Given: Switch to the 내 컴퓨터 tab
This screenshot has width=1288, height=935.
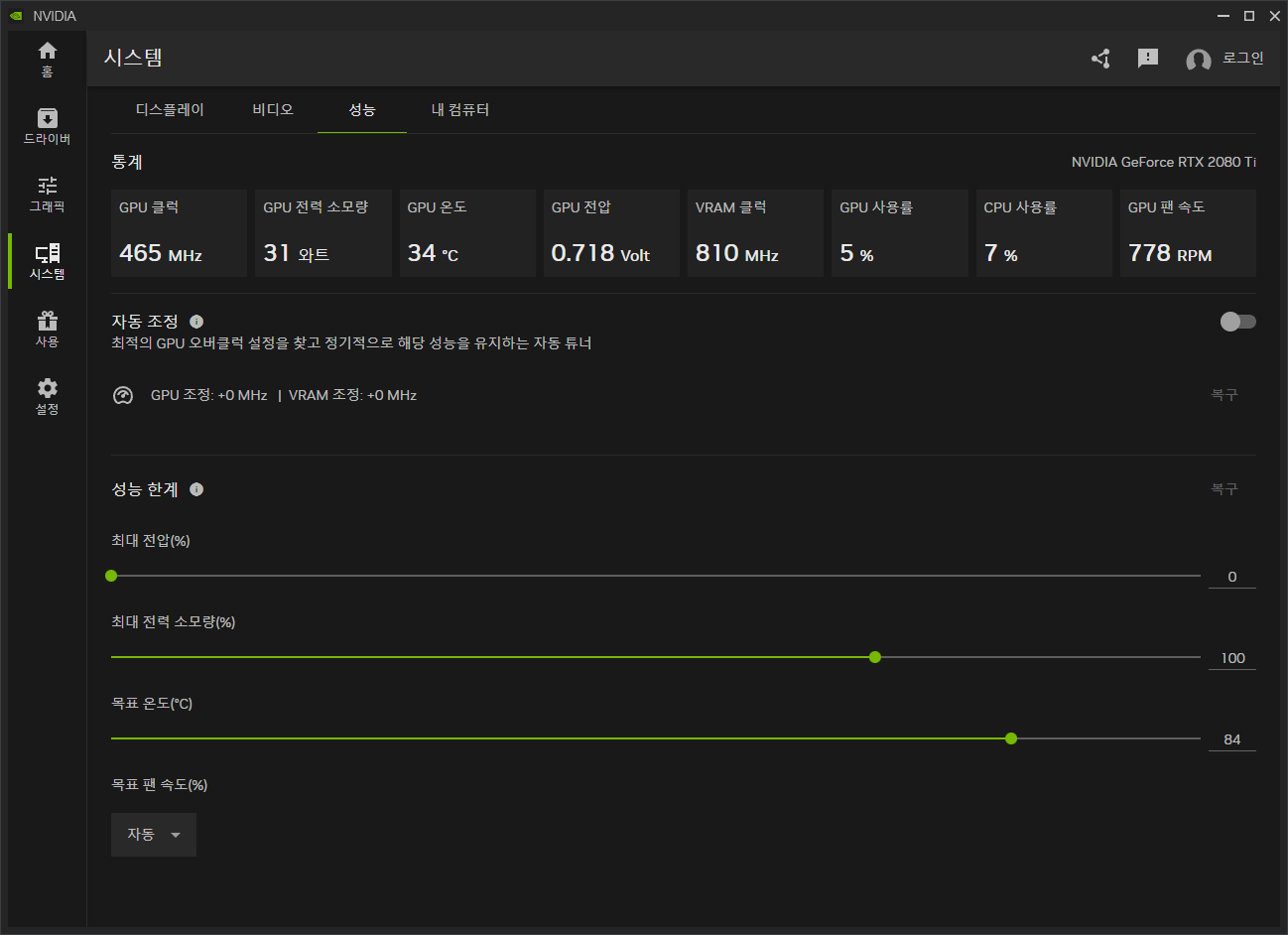Looking at the screenshot, I should 460,110.
